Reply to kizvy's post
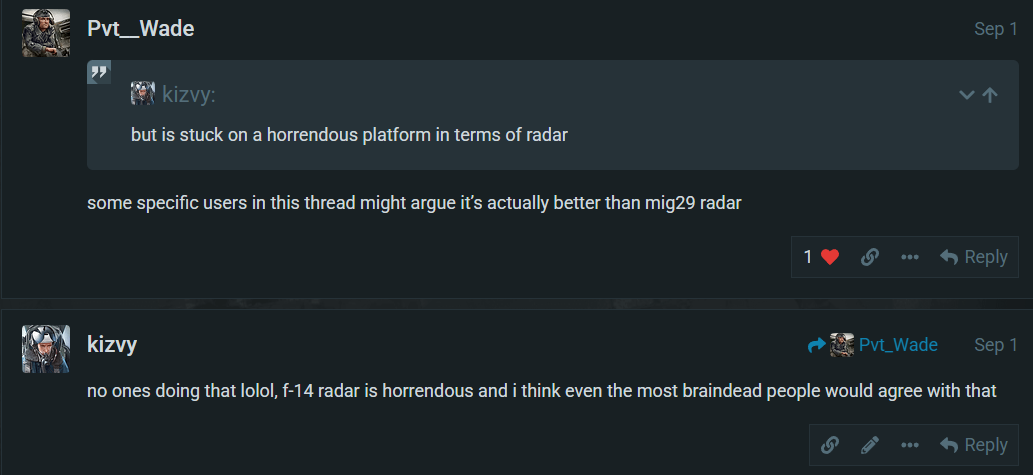 (973, 445)
